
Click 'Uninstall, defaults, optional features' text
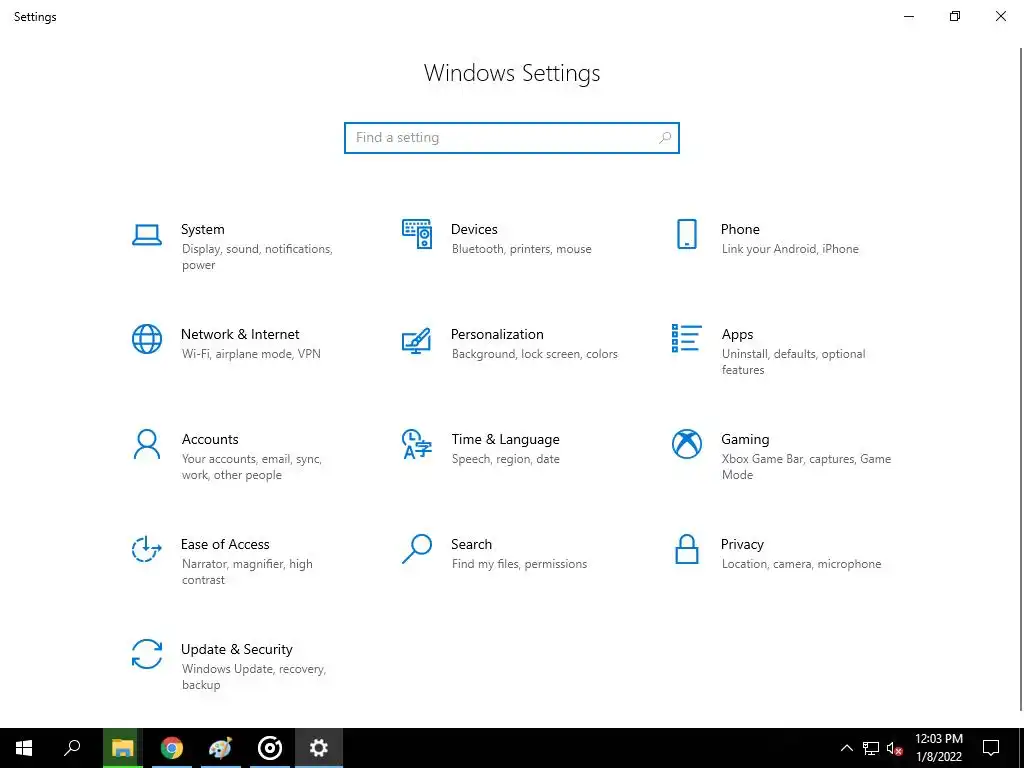[793, 362]
